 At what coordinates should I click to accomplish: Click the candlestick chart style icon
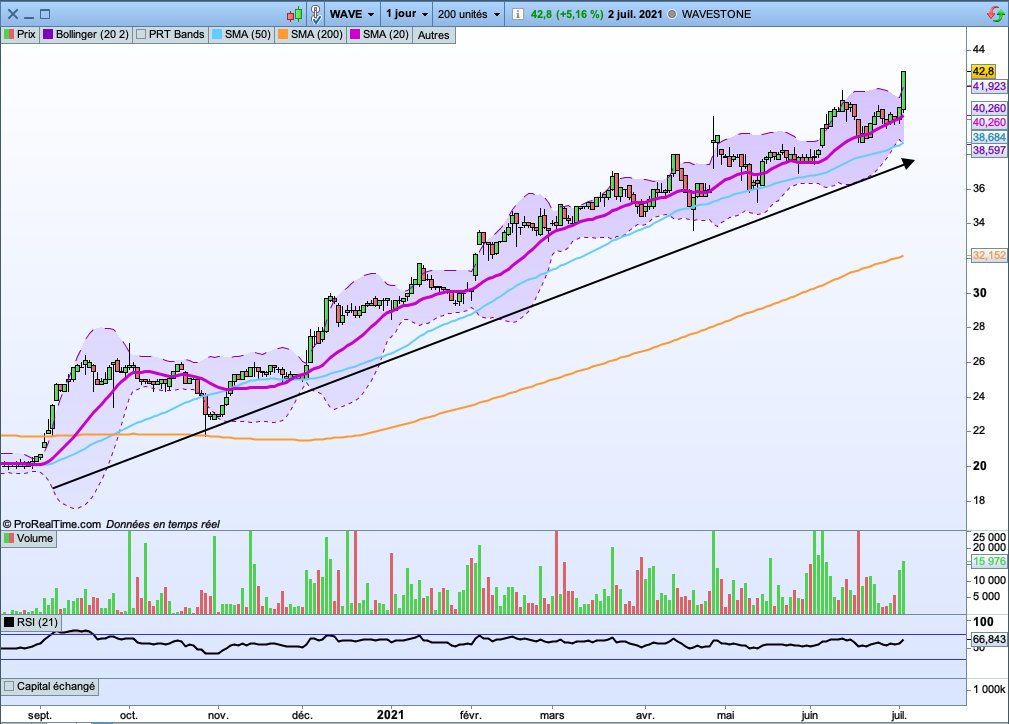coord(293,14)
